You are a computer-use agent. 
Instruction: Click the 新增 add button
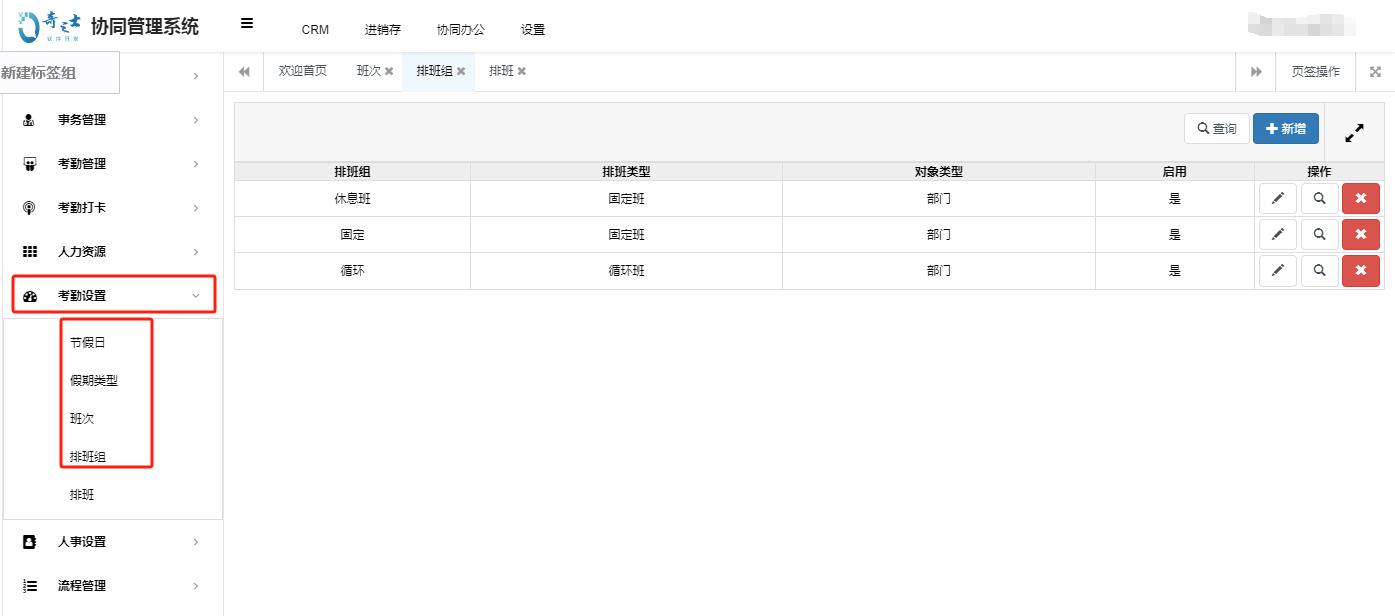pos(1285,128)
